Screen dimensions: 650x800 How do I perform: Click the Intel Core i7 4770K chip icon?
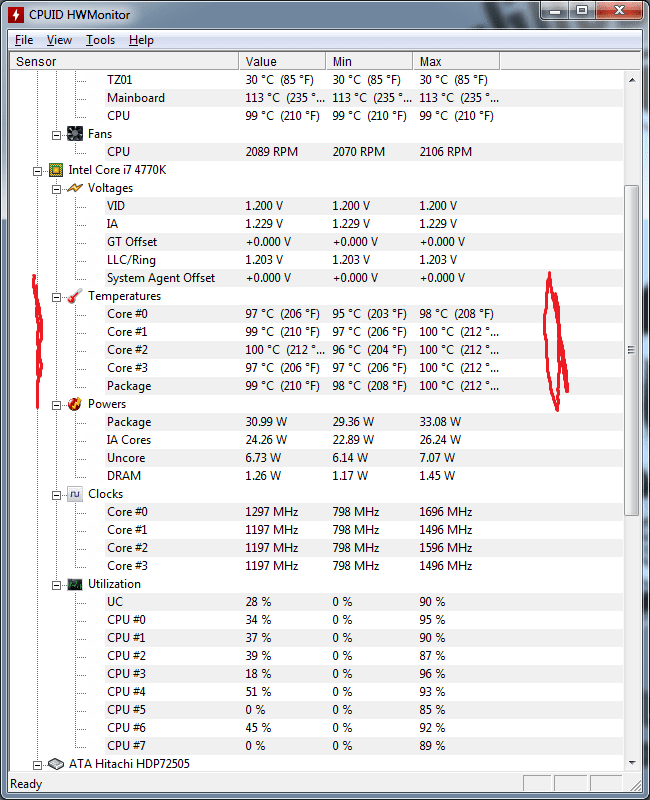[56, 170]
